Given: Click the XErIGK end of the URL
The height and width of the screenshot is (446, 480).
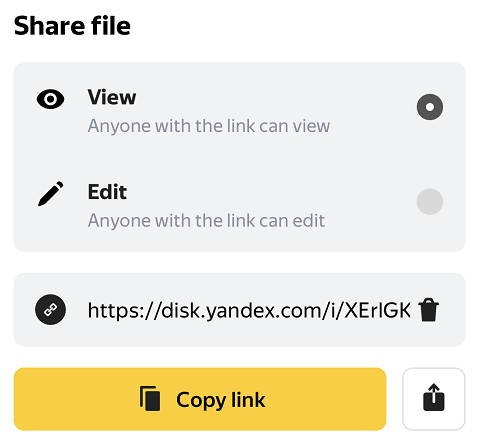Looking at the screenshot, I should pyautogui.click(x=377, y=310).
